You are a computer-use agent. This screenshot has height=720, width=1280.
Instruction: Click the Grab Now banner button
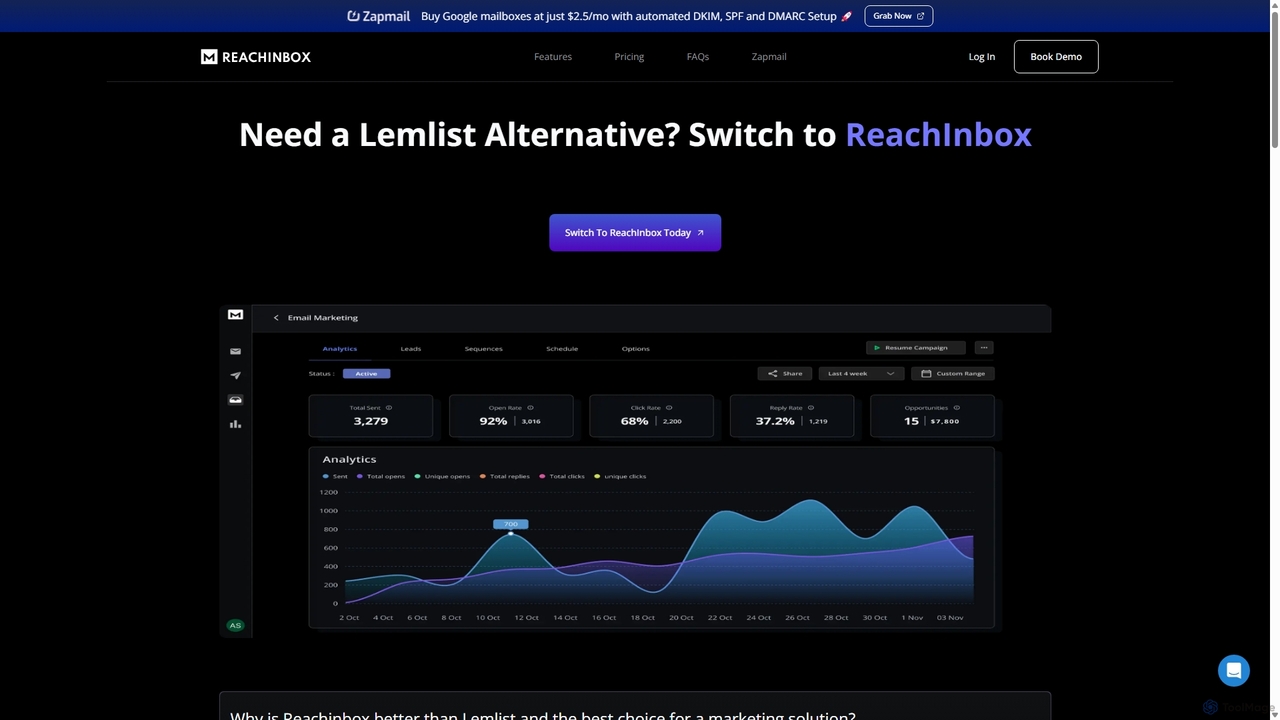point(898,16)
